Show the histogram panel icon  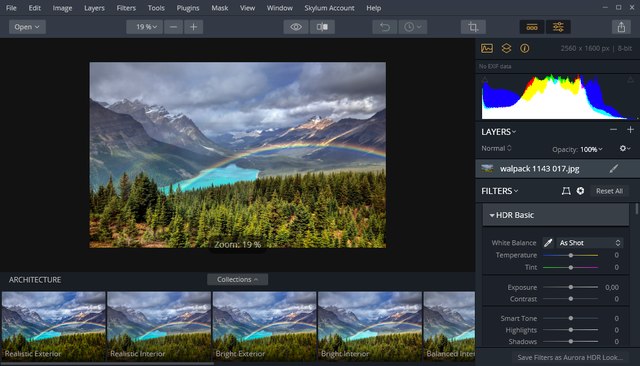pos(487,48)
